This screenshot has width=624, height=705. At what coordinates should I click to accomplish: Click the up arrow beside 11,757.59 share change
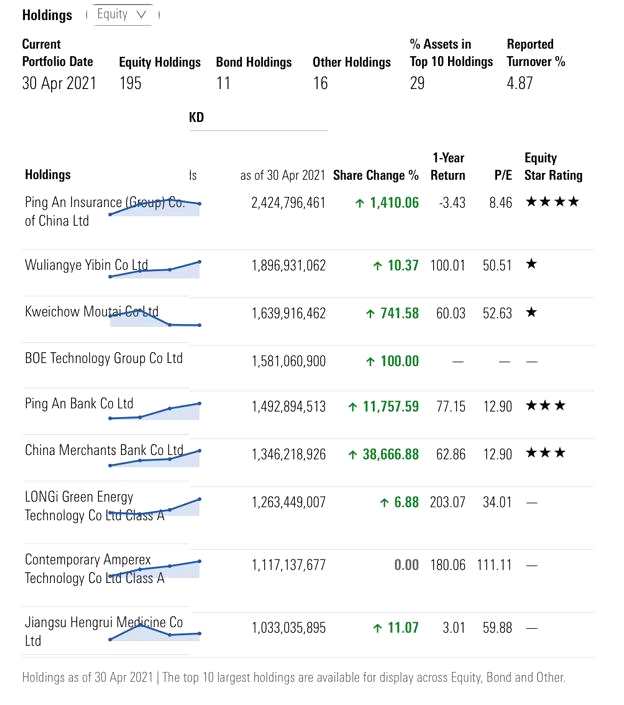[x=353, y=407]
